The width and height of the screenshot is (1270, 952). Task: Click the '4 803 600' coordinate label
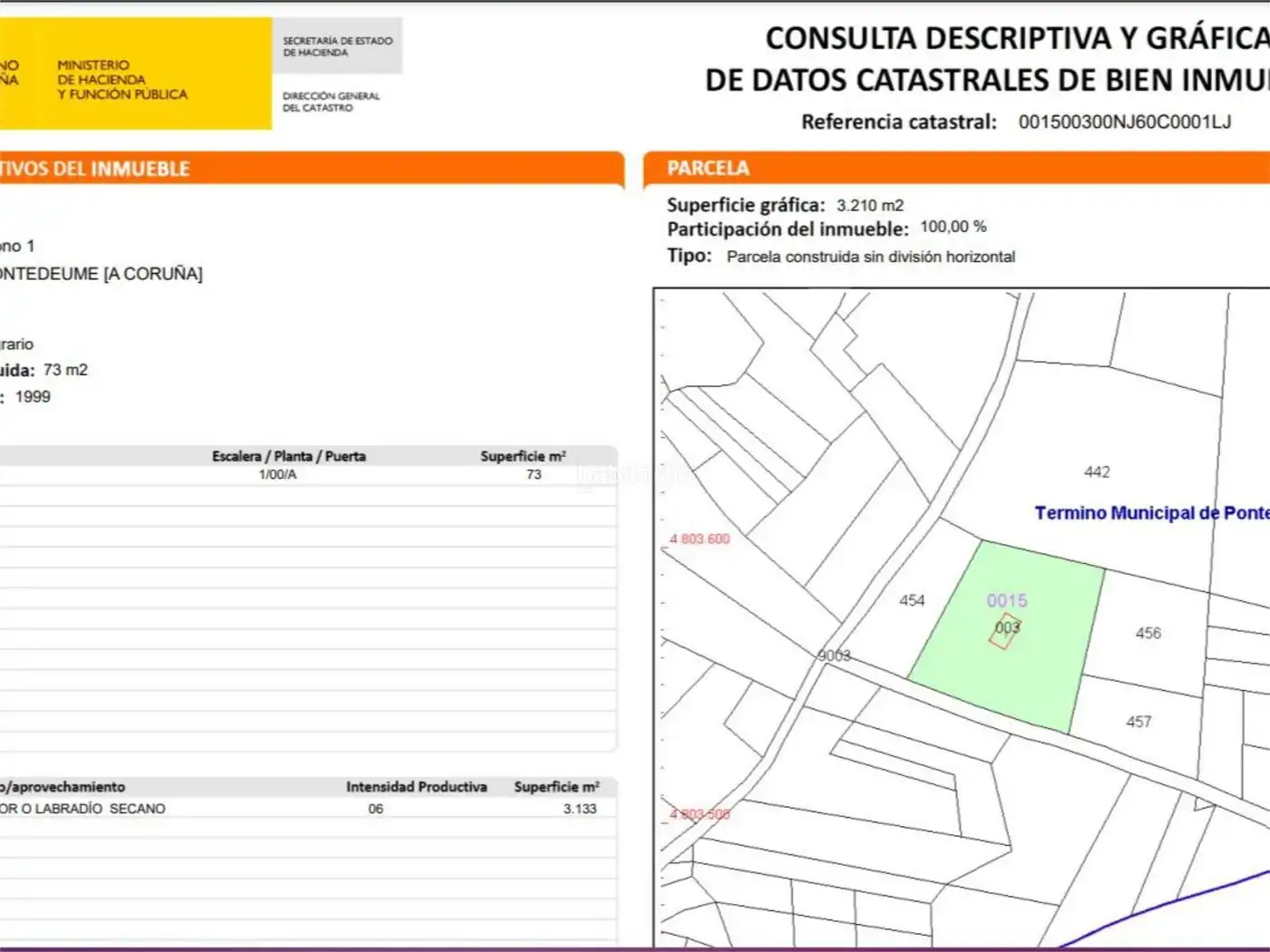[x=699, y=539]
